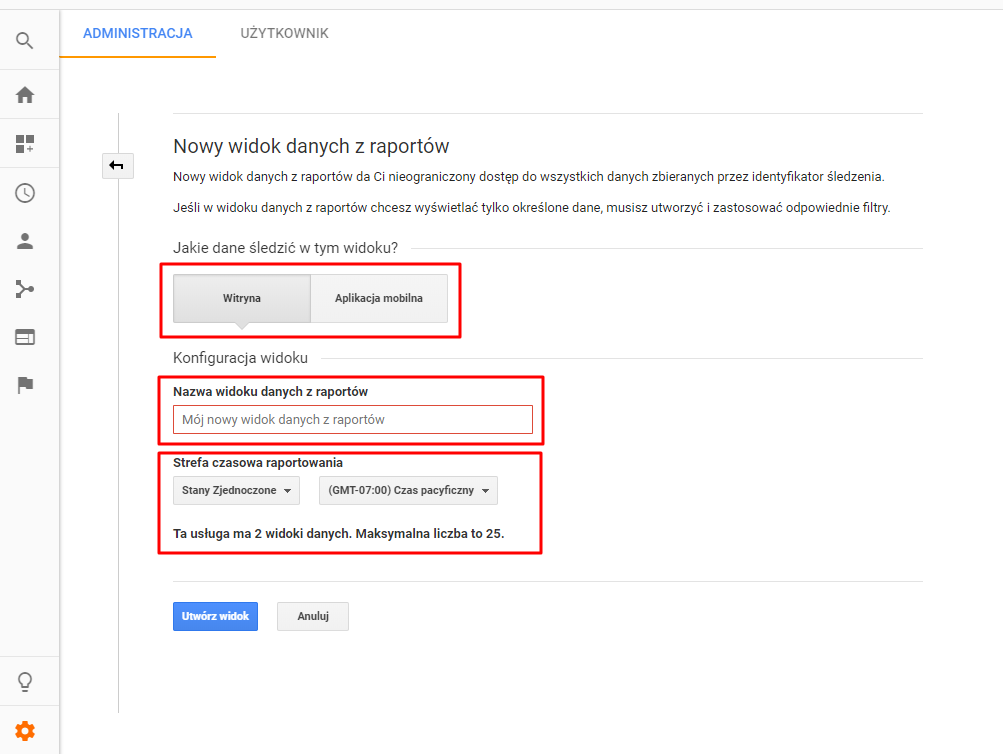Click the search magnifier icon in sidebar
This screenshot has height=754, width=1003.
[25, 41]
